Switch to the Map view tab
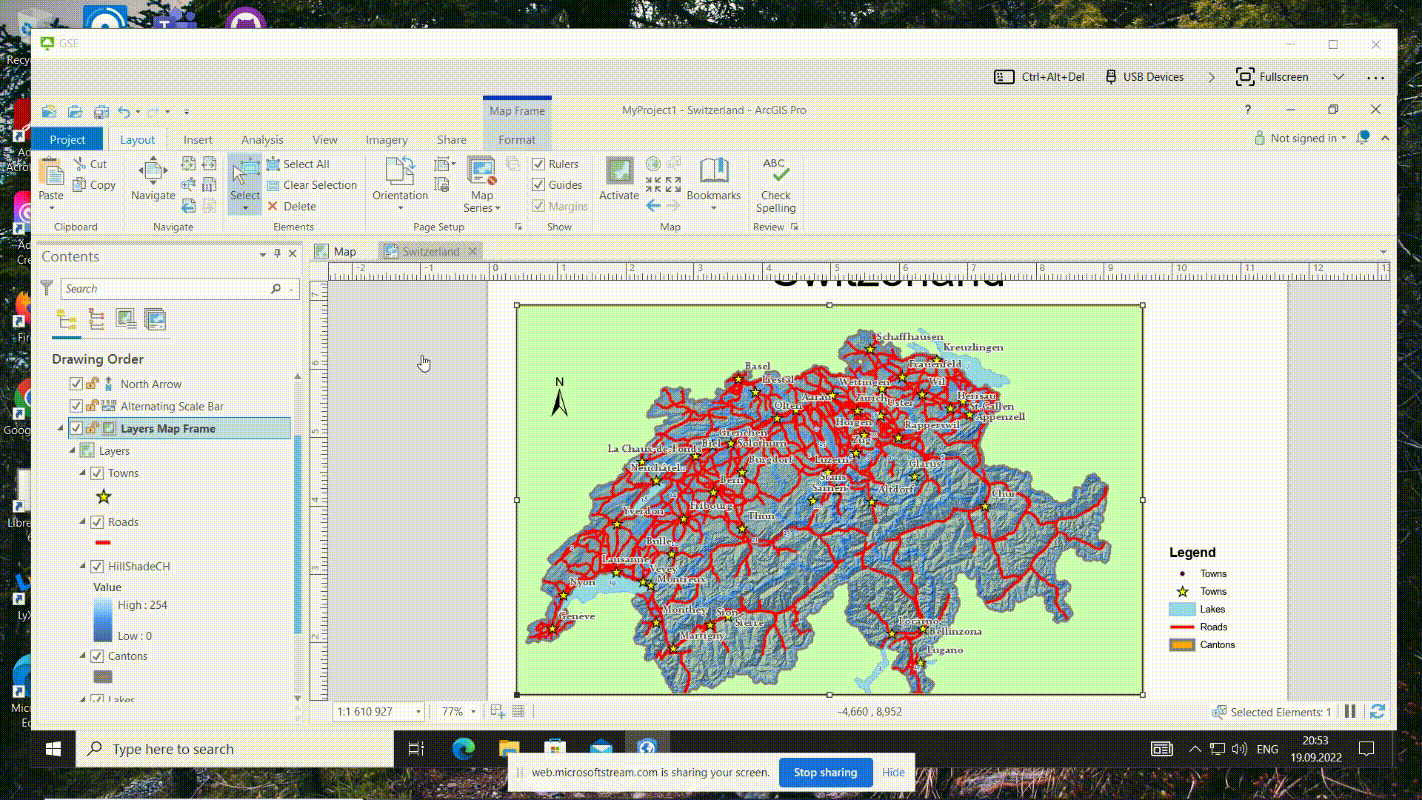This screenshot has height=800, width=1422. [x=344, y=252]
